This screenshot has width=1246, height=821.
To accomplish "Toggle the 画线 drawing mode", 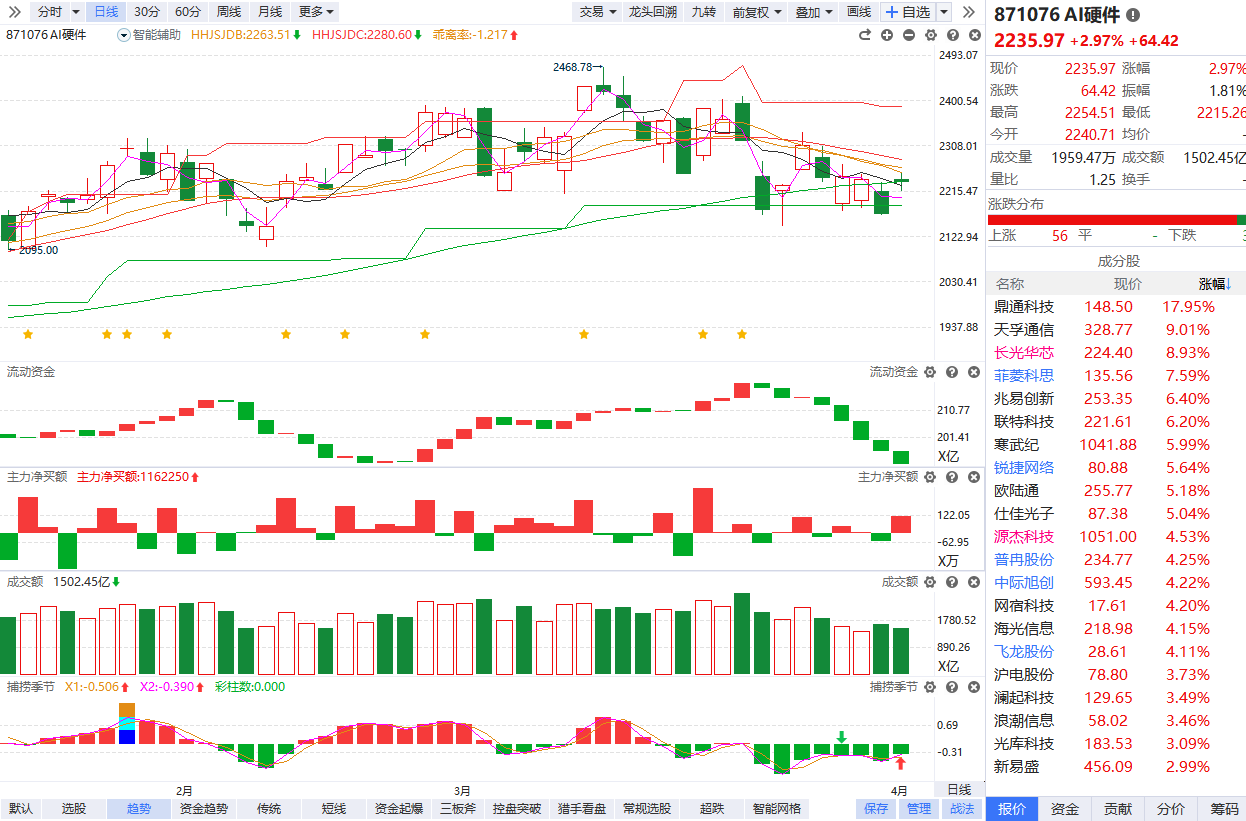I will (858, 12).
